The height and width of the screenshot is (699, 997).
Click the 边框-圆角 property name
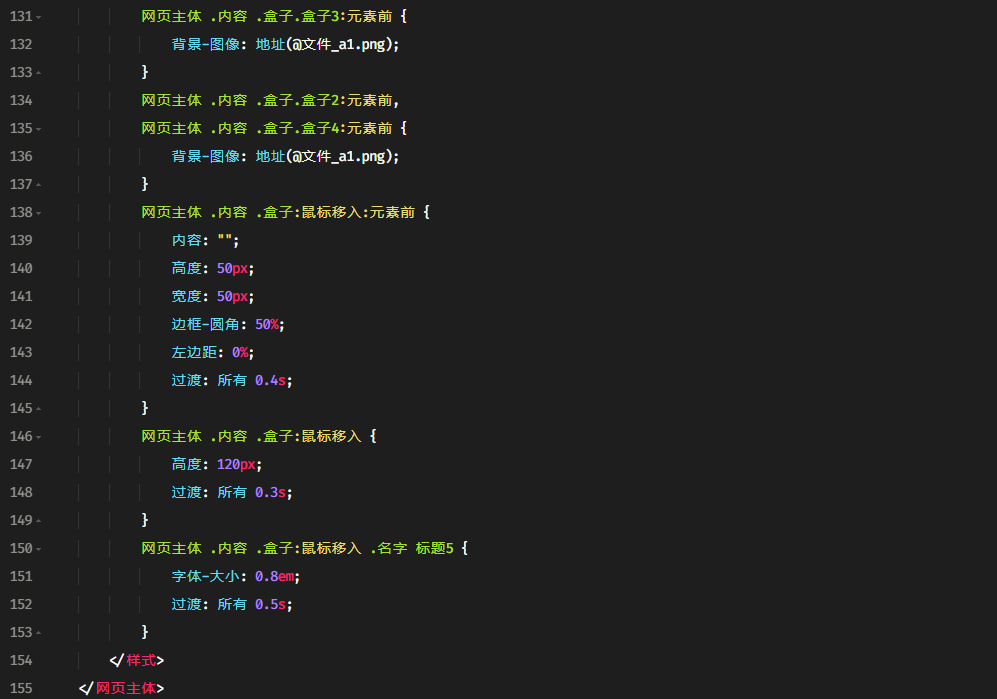[x=205, y=324]
